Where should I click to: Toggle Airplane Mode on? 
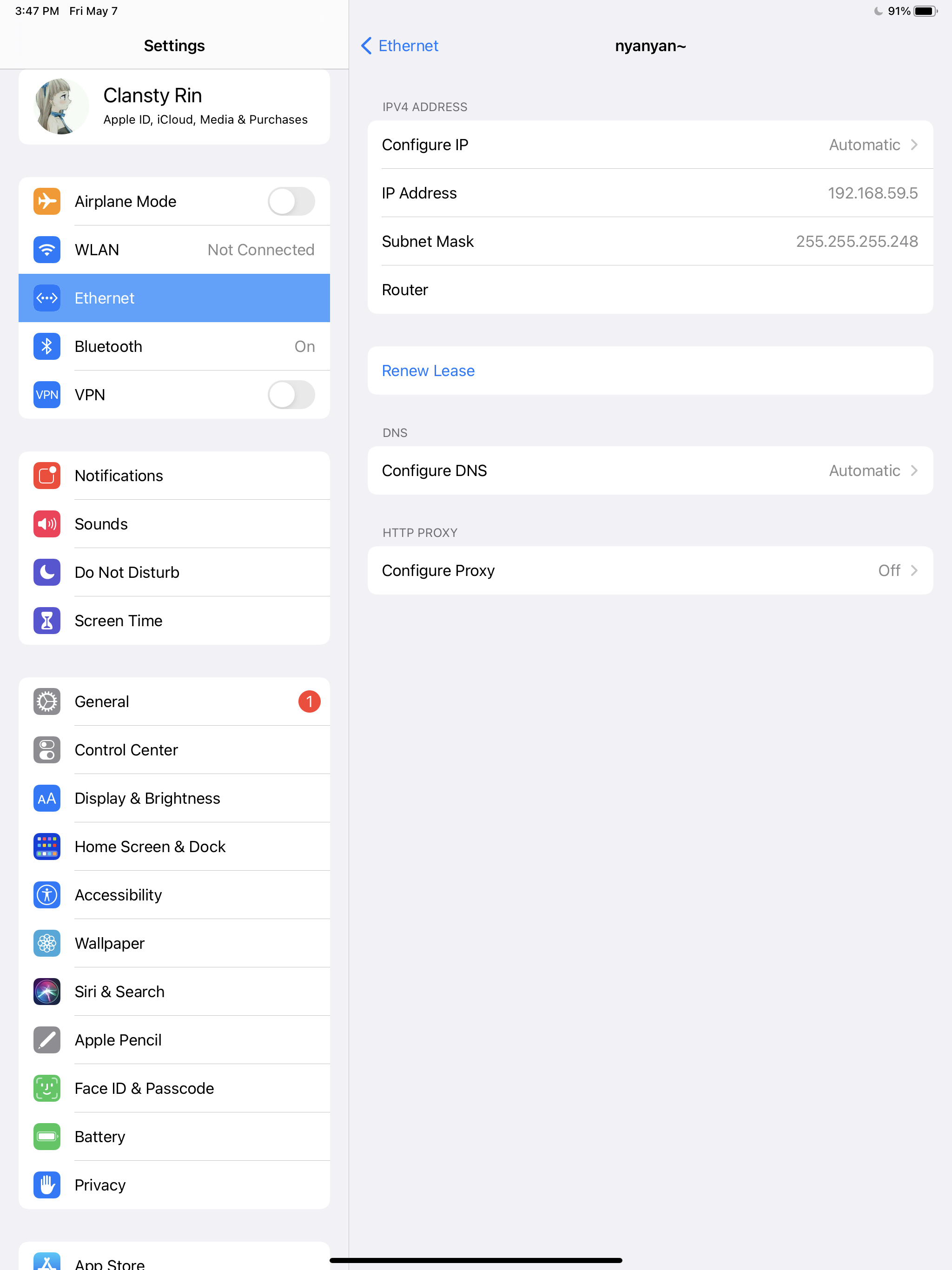tap(291, 201)
